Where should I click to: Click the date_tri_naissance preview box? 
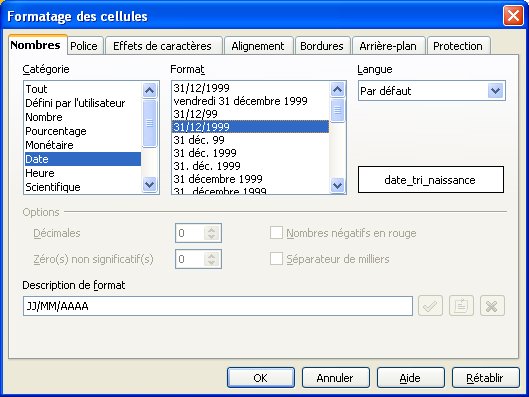pyautogui.click(x=431, y=180)
